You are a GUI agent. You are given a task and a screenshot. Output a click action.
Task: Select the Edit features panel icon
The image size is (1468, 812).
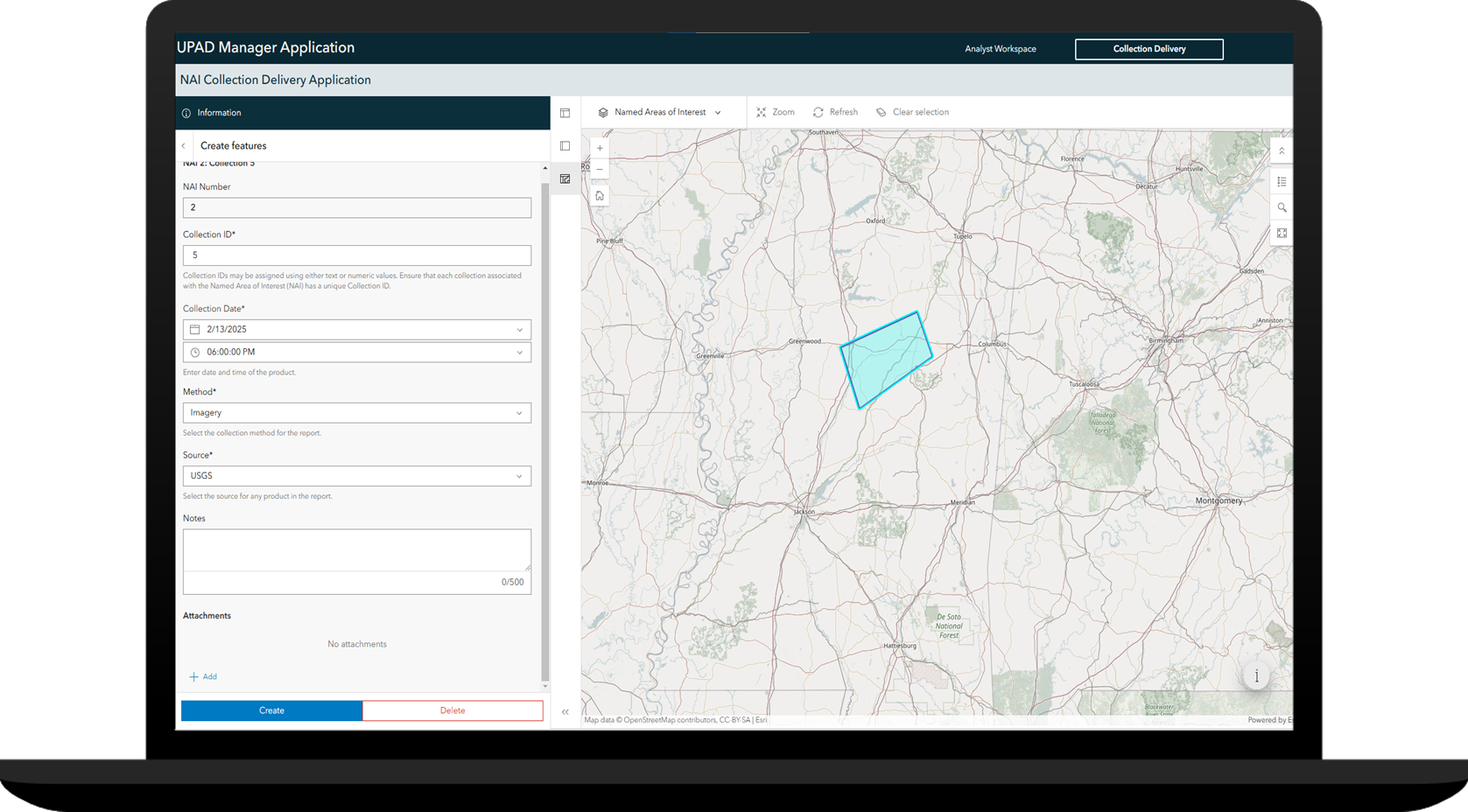565,178
